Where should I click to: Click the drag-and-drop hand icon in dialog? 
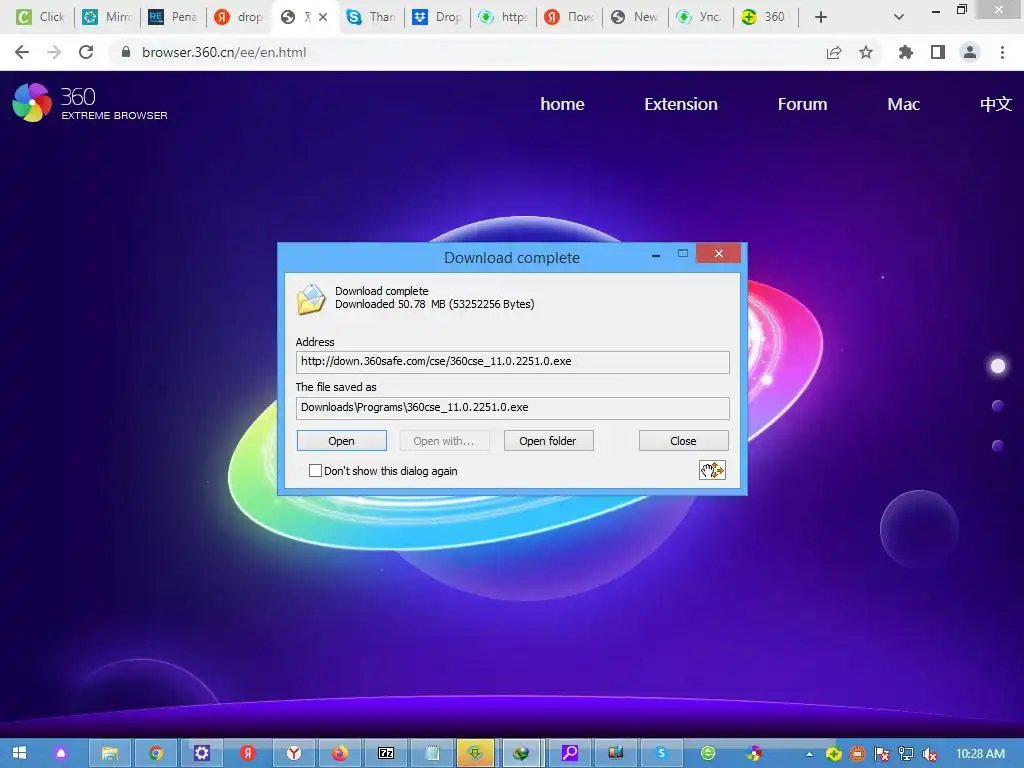point(712,470)
